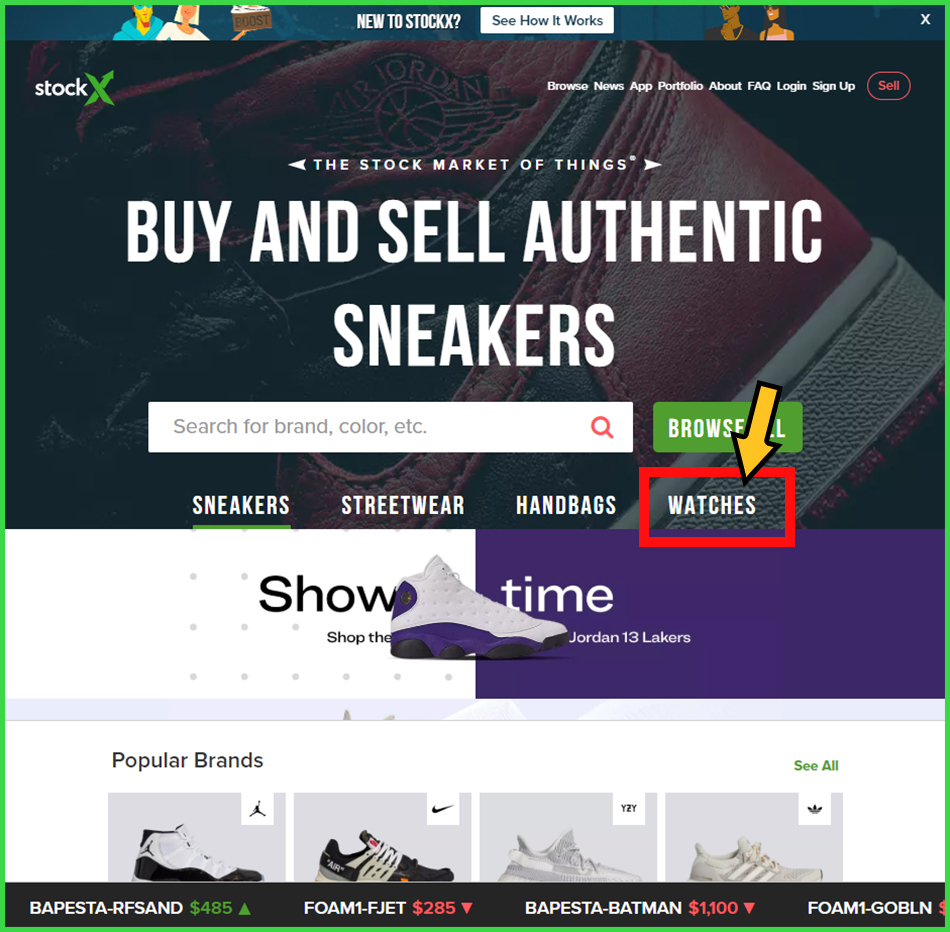Focus the brand search input field
The width and height of the screenshot is (950, 932).
390,427
